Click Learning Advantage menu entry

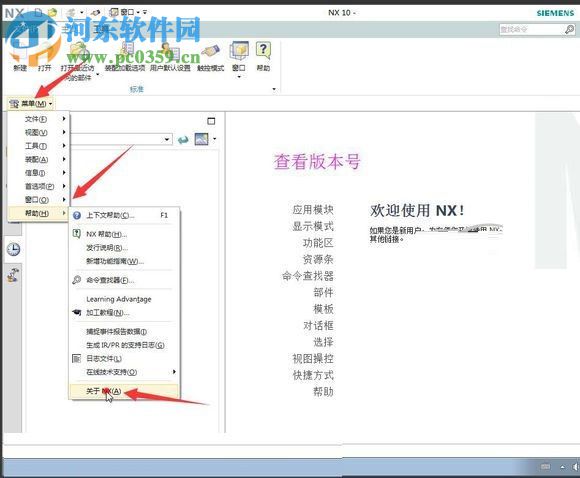pos(124,299)
